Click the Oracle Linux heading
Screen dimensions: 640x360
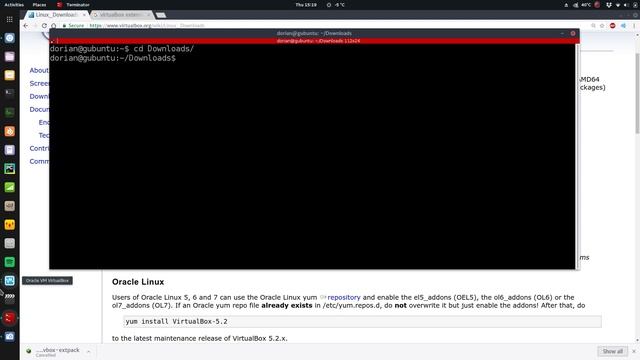138,282
